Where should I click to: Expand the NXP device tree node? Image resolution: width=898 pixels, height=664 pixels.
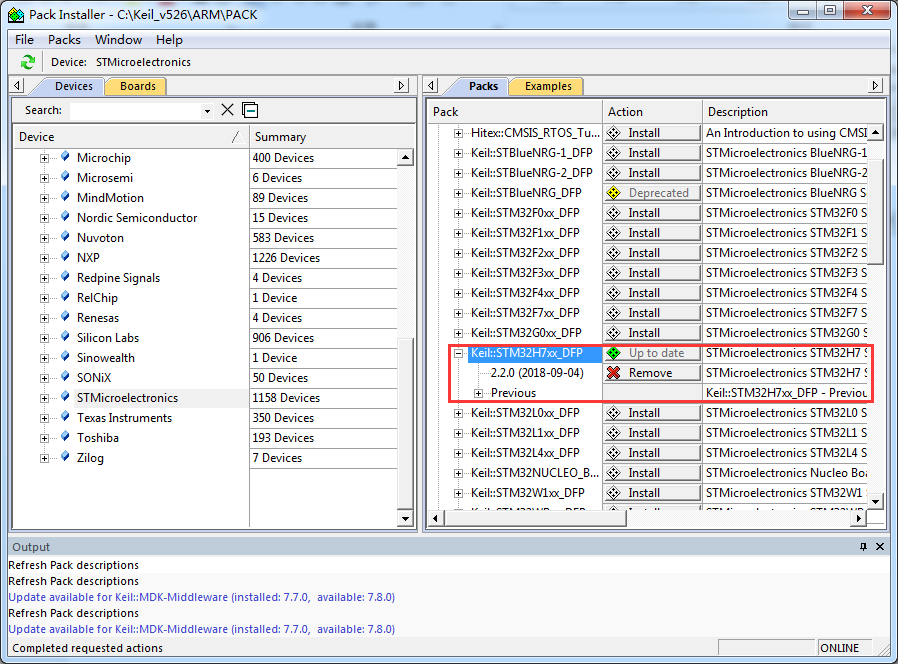44,258
